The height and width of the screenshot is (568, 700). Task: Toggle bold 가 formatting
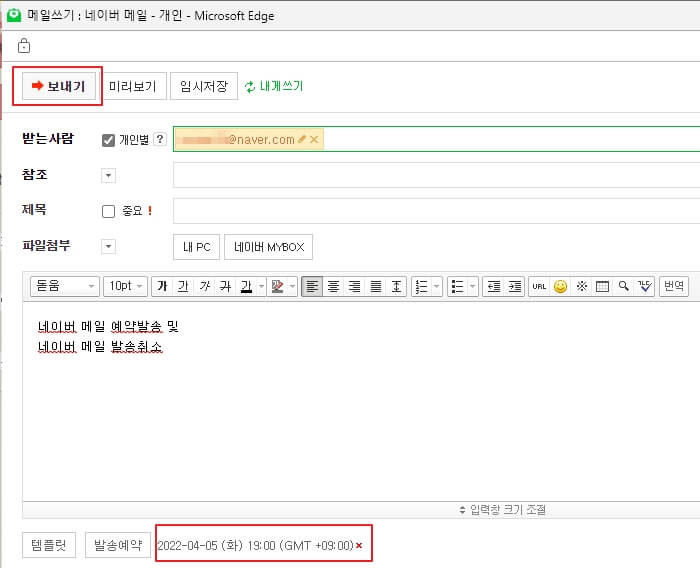click(162, 286)
